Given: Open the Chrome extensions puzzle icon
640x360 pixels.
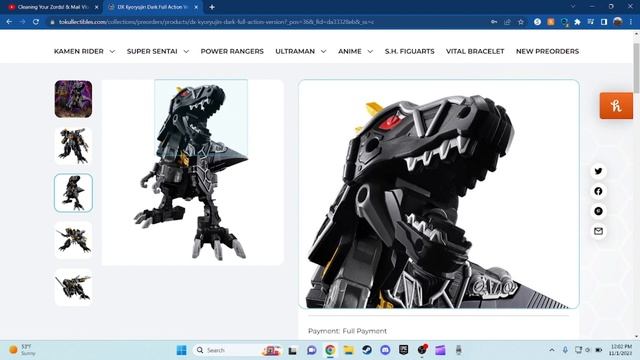Looking at the screenshot, I should 577,22.
